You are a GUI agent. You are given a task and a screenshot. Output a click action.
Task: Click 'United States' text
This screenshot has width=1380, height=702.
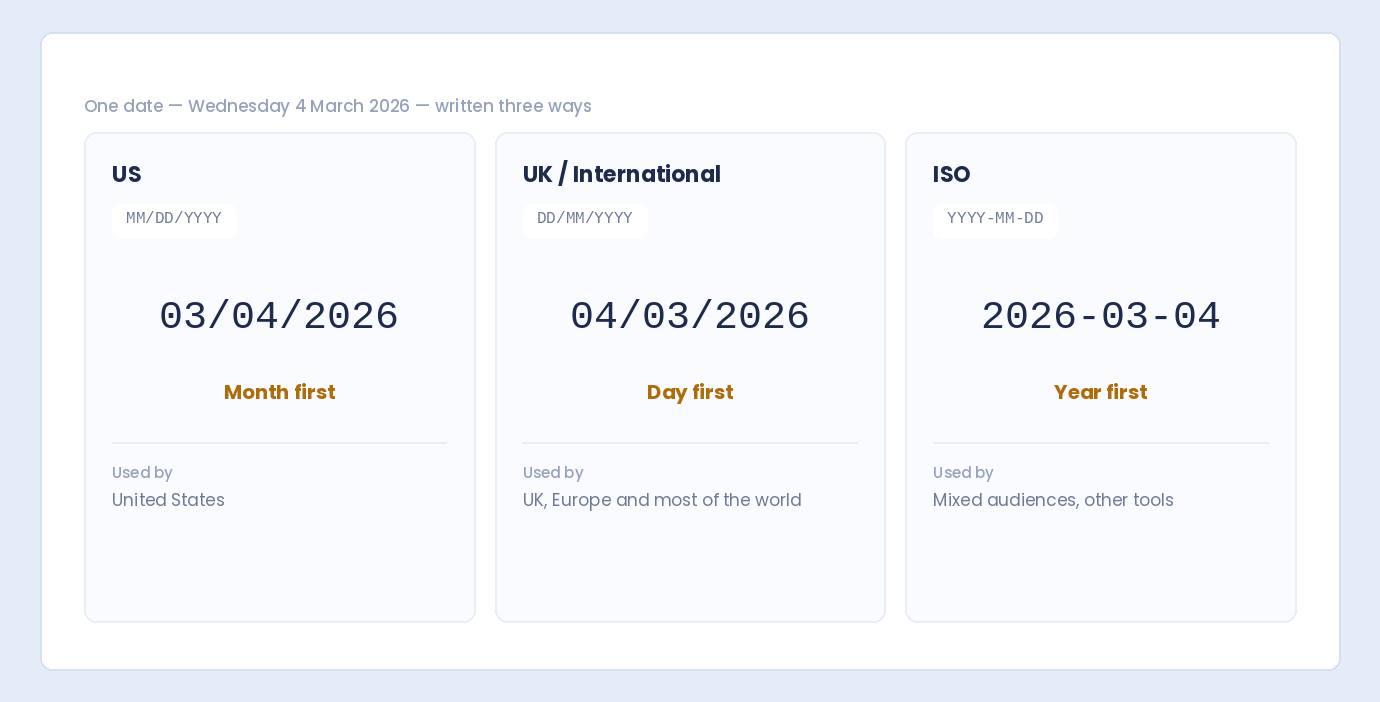point(168,500)
